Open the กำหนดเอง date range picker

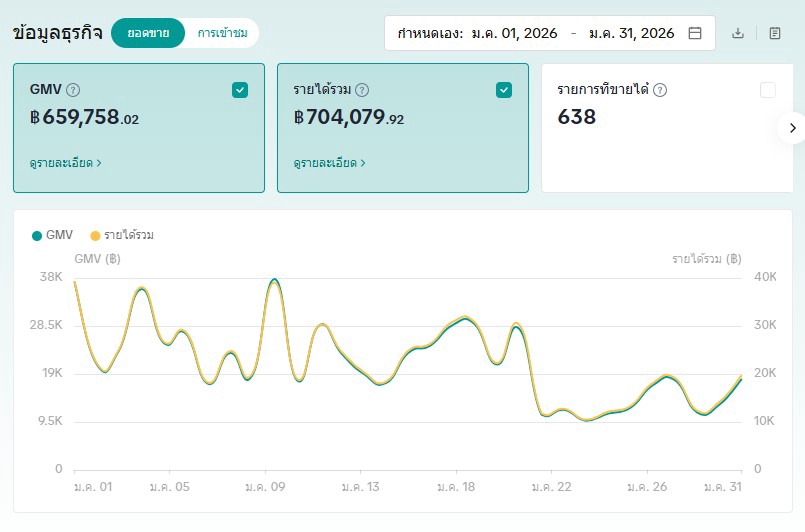click(429, 33)
